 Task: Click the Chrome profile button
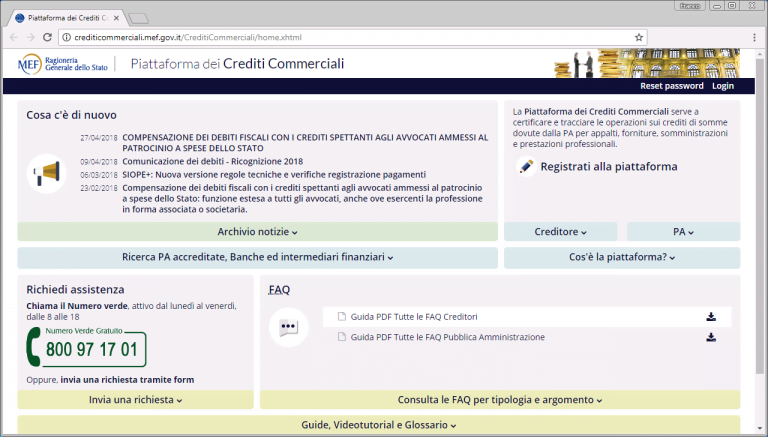690,6
